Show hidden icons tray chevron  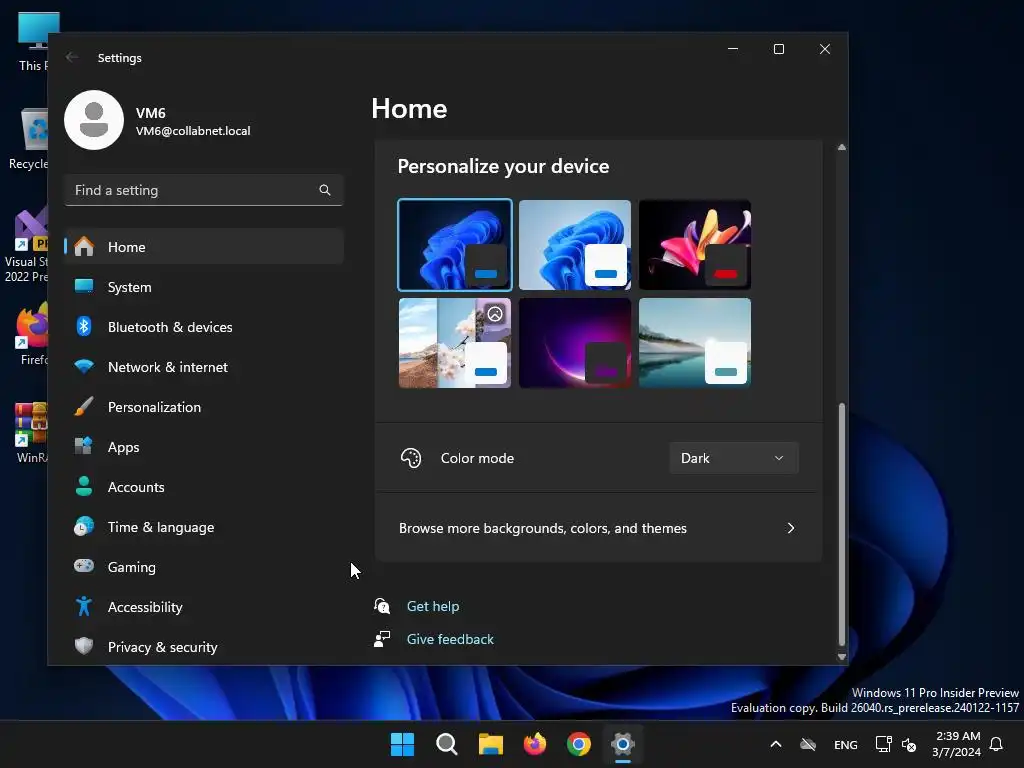[x=776, y=744]
